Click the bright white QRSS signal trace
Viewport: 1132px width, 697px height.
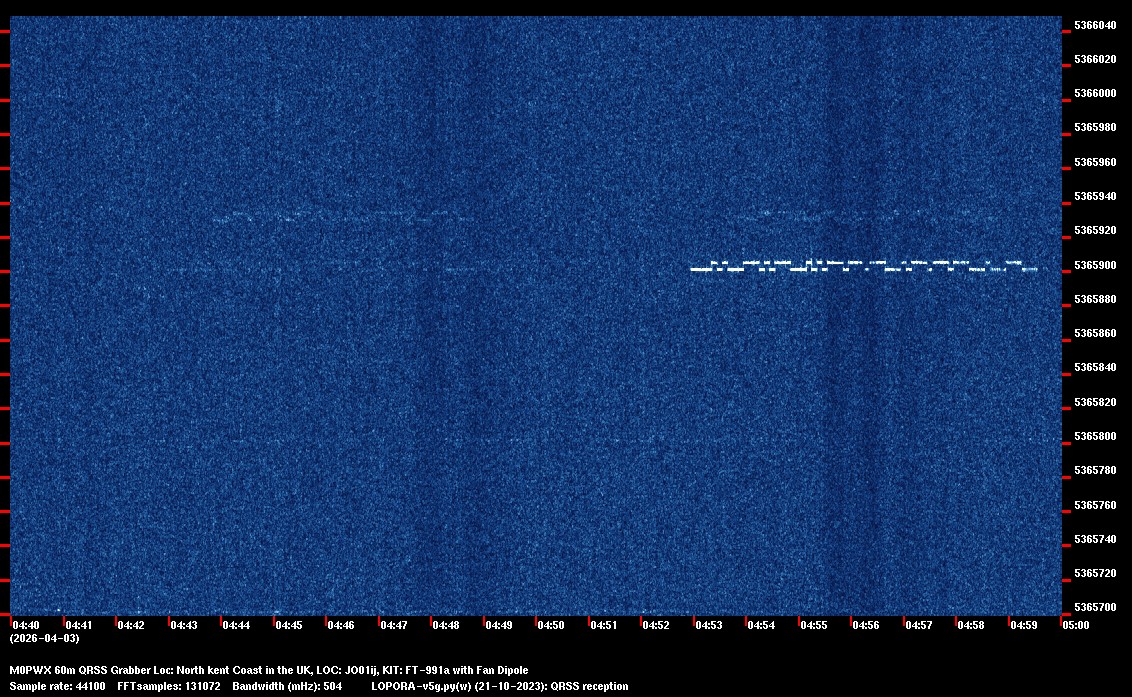864,267
